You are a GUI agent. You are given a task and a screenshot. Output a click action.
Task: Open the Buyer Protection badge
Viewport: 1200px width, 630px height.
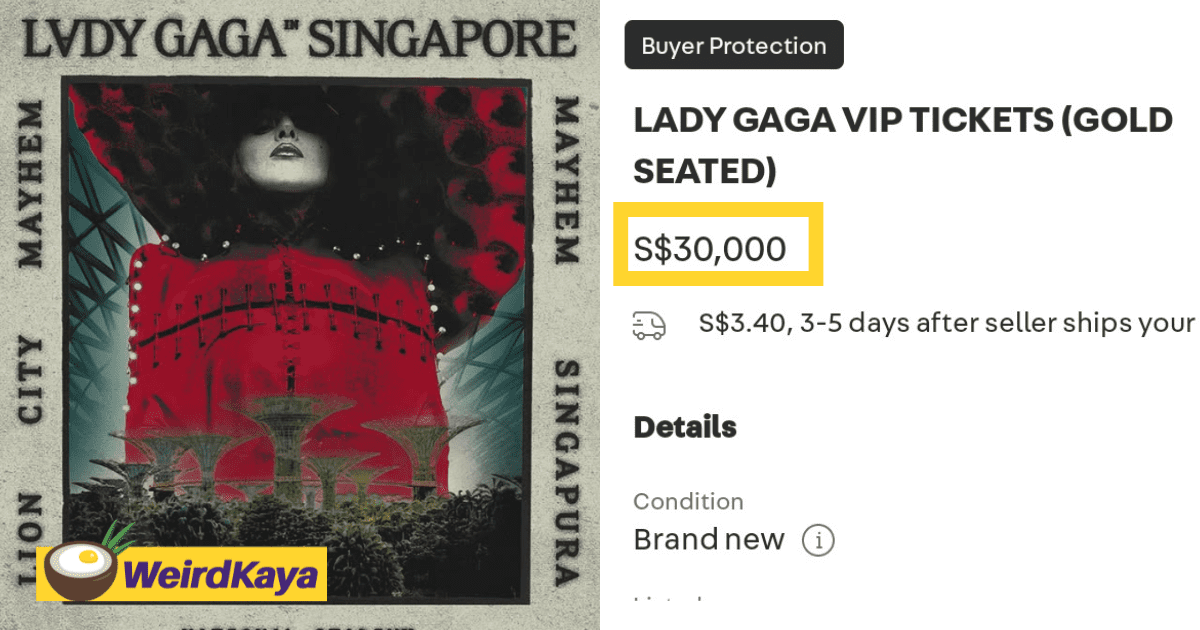pos(733,46)
